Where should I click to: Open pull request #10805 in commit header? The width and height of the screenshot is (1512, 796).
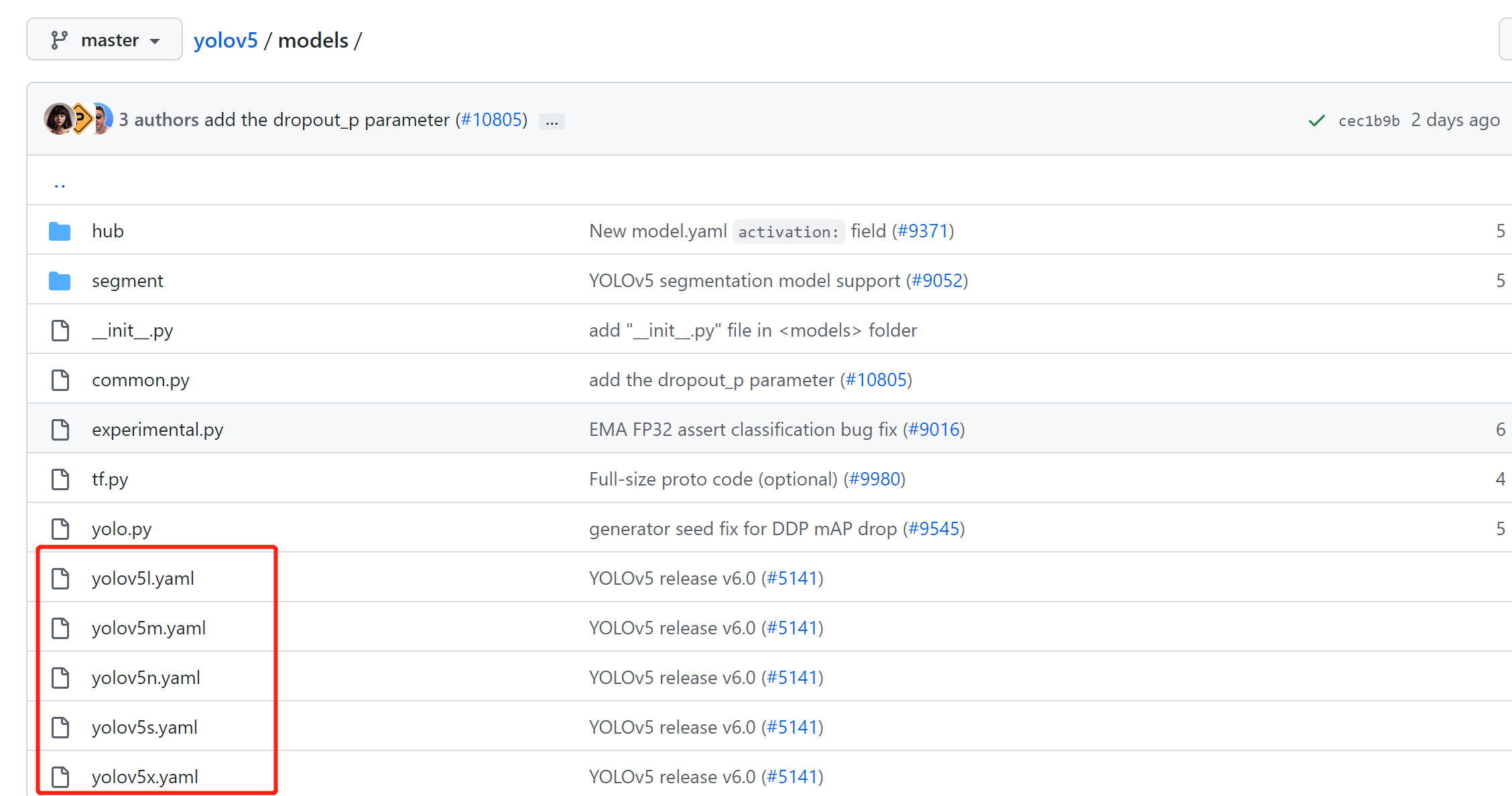[x=492, y=119]
